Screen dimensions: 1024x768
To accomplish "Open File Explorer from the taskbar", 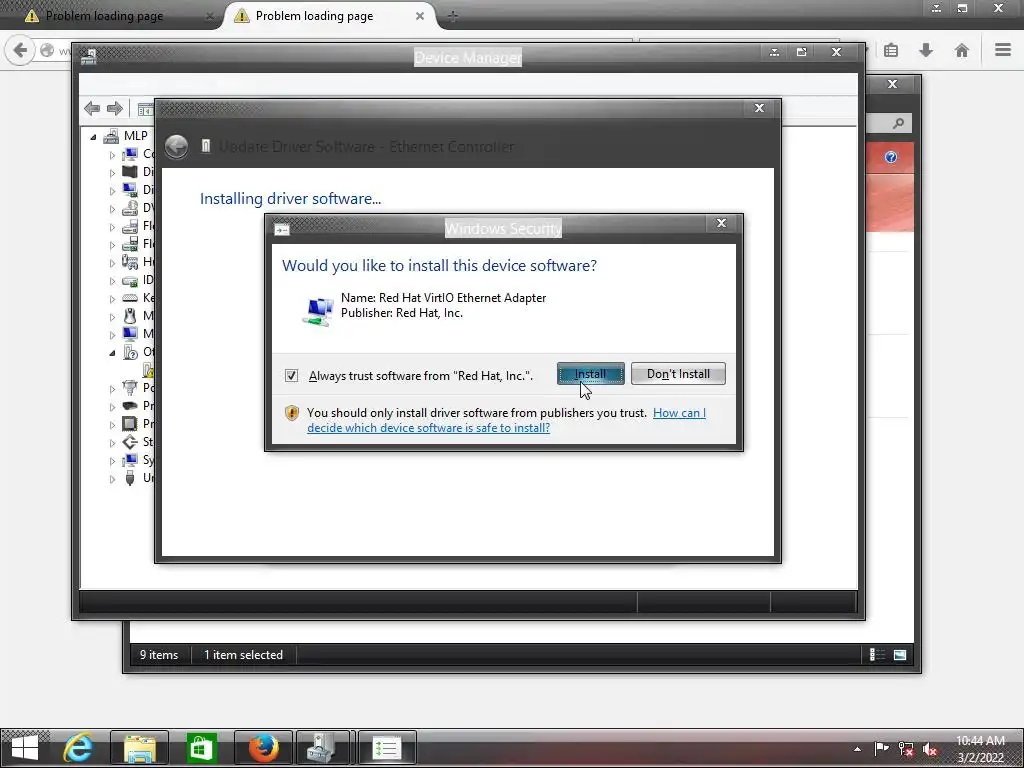I will coord(140,748).
